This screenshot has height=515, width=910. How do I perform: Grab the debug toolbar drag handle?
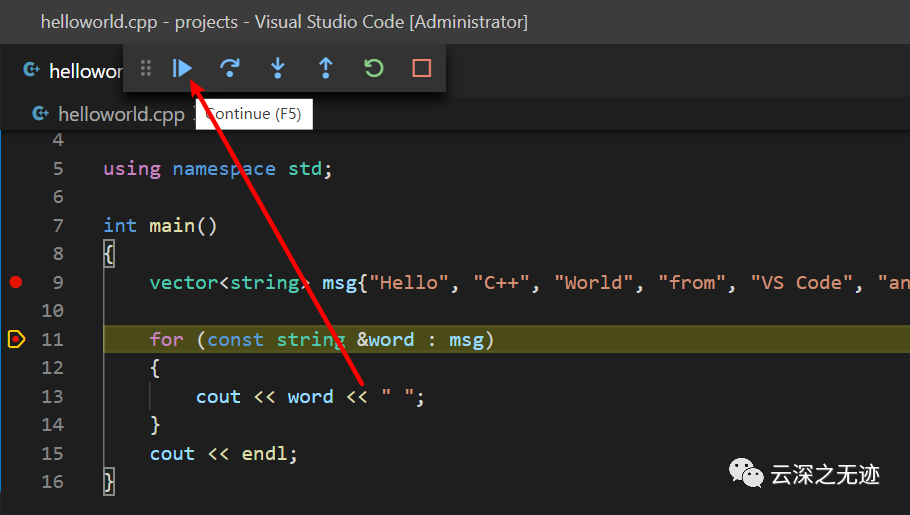click(x=146, y=69)
